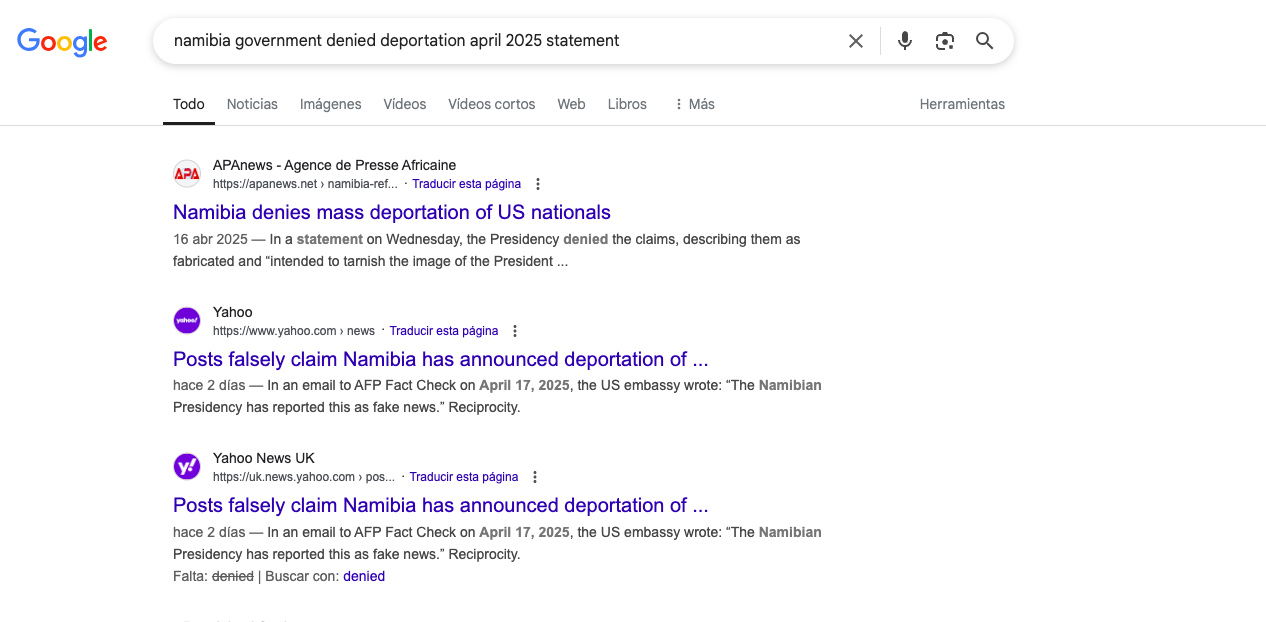Start voice search with microphone icon
The width and height of the screenshot is (1266, 622).
point(905,41)
